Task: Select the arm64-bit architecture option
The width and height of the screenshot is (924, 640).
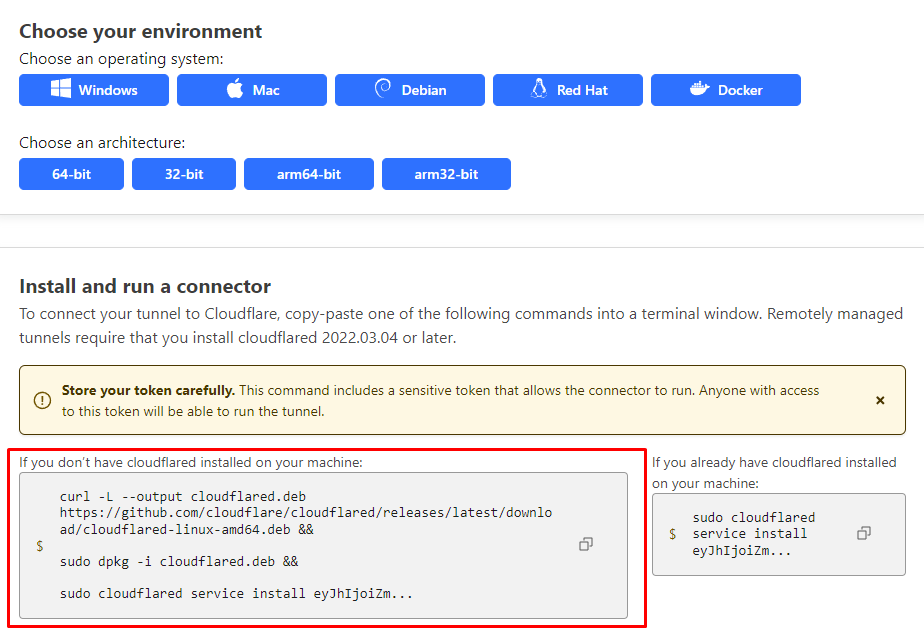Action: pyautogui.click(x=308, y=173)
